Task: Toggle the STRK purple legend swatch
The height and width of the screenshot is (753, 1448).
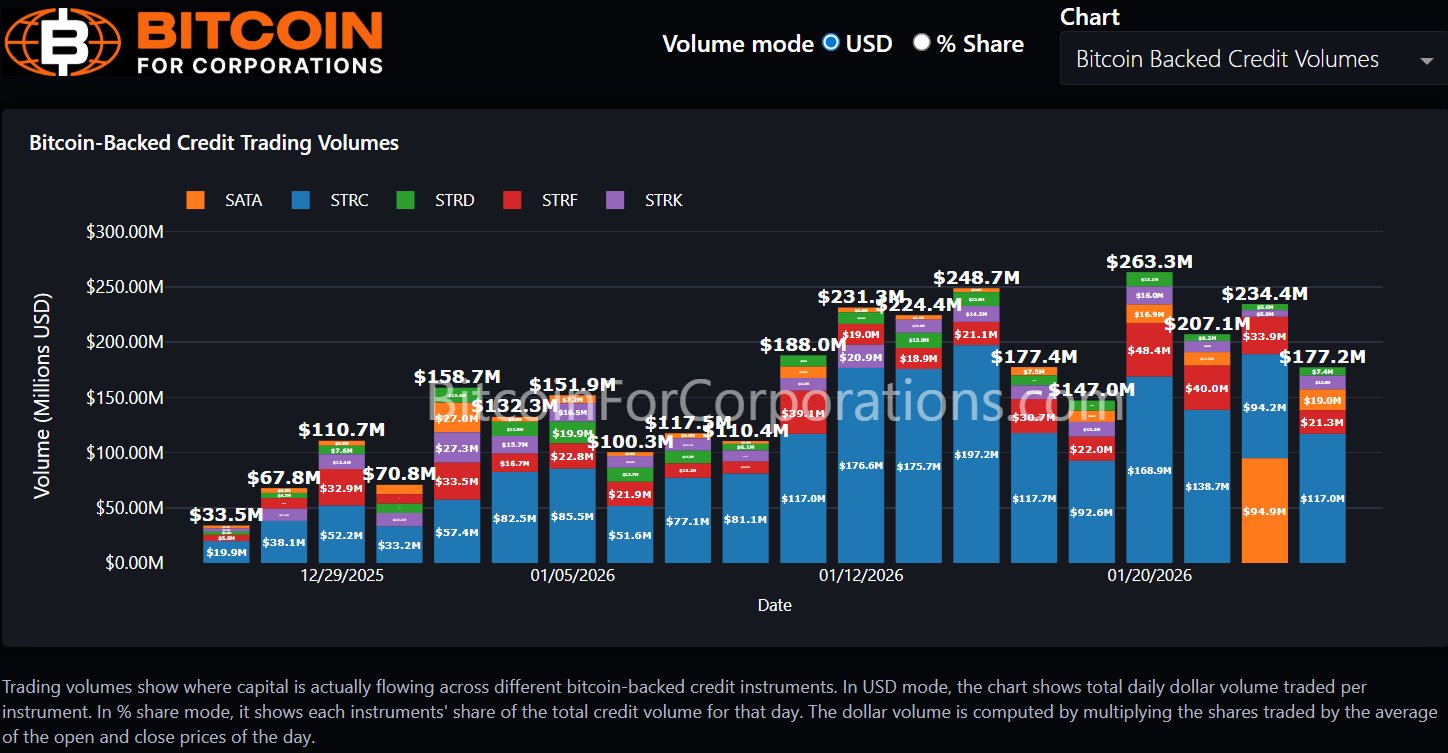Action: 615,200
